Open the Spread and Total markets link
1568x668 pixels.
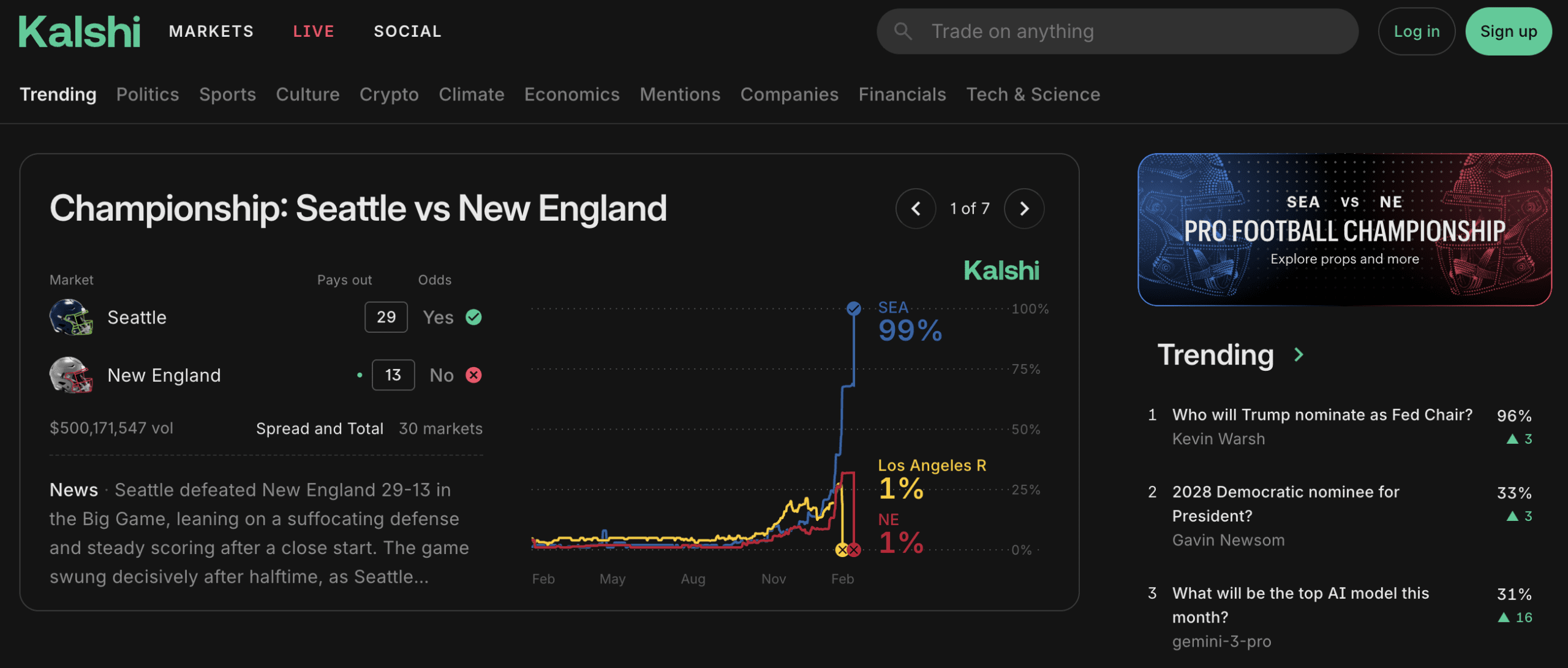pyautogui.click(x=320, y=428)
